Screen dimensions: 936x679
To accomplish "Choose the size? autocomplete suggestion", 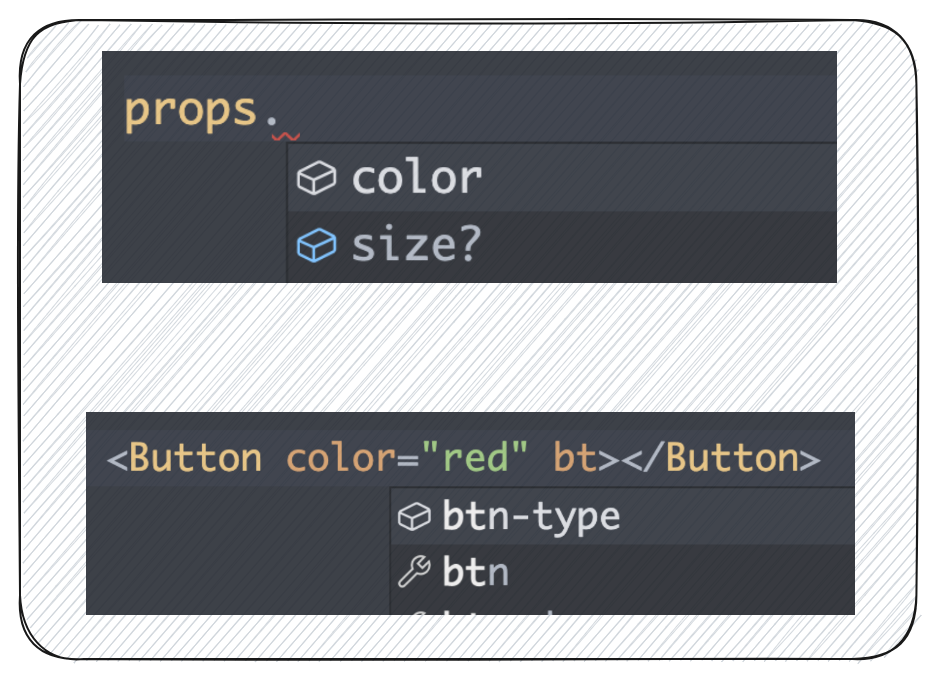I will point(415,246).
